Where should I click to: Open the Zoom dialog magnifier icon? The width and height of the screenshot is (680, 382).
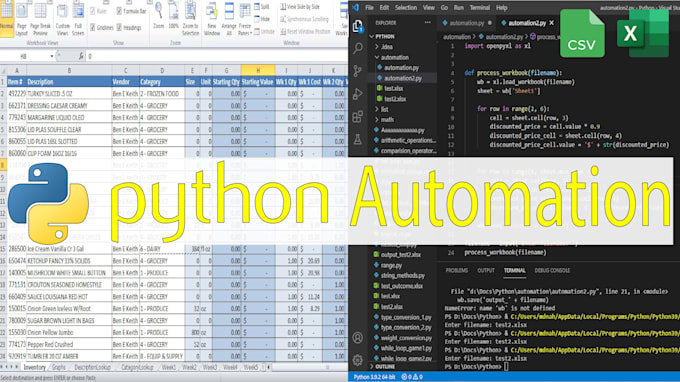pos(159,16)
